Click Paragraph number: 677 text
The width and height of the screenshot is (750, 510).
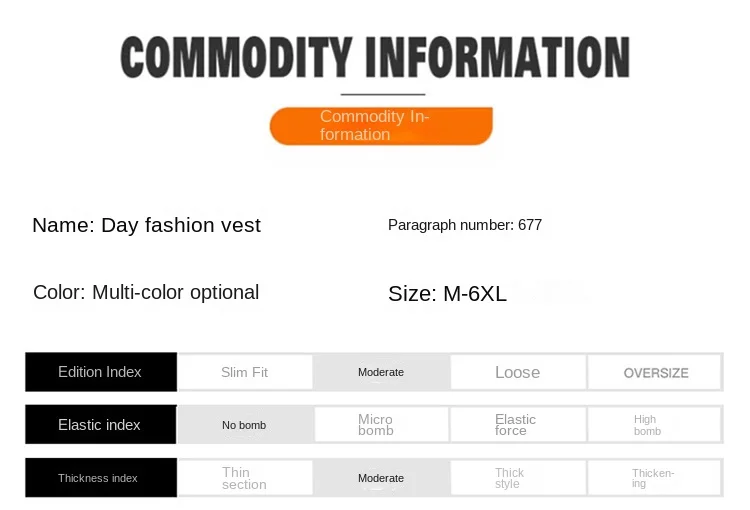(464, 225)
